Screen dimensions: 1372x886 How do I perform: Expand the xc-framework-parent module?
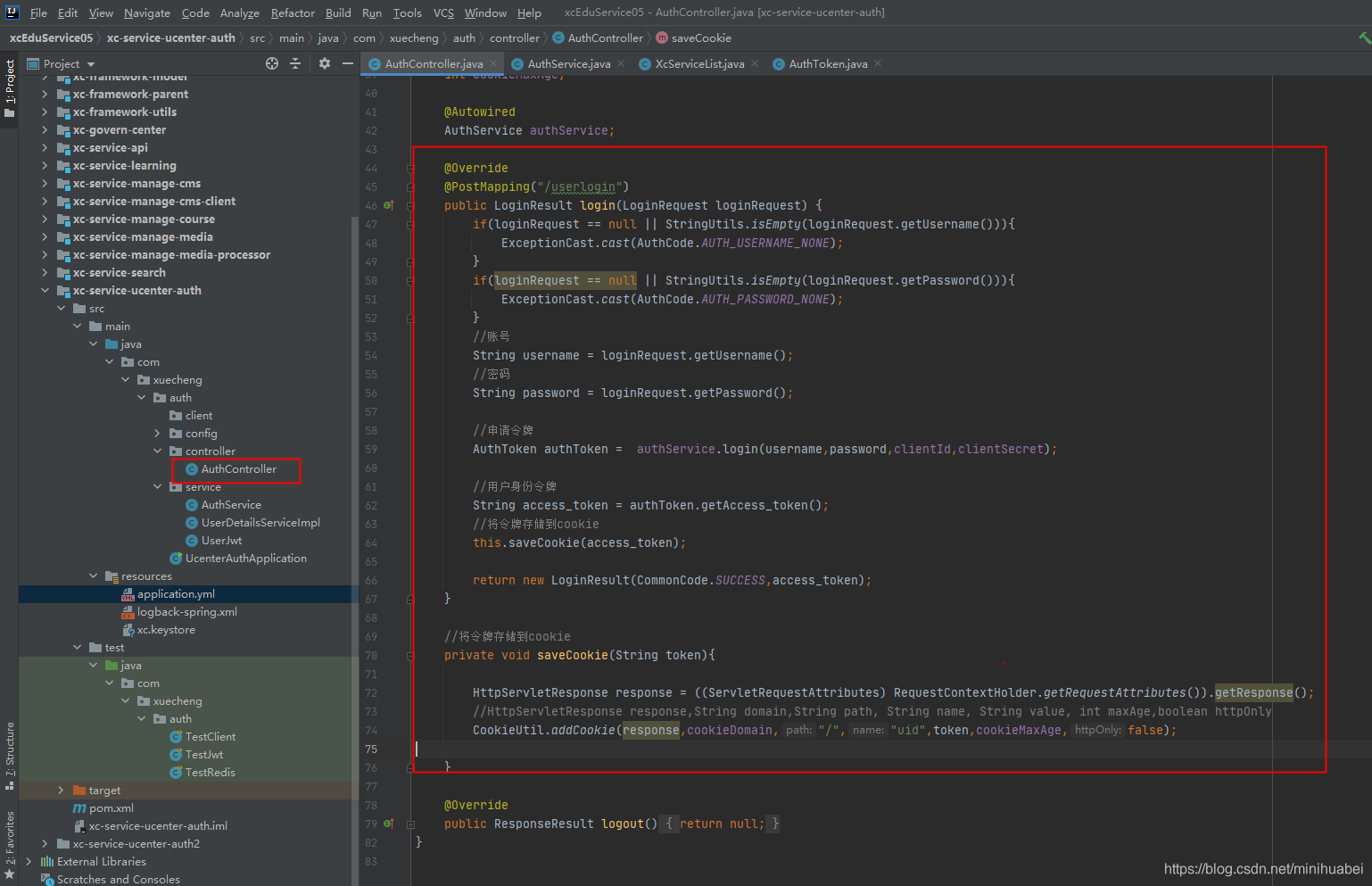click(x=45, y=94)
